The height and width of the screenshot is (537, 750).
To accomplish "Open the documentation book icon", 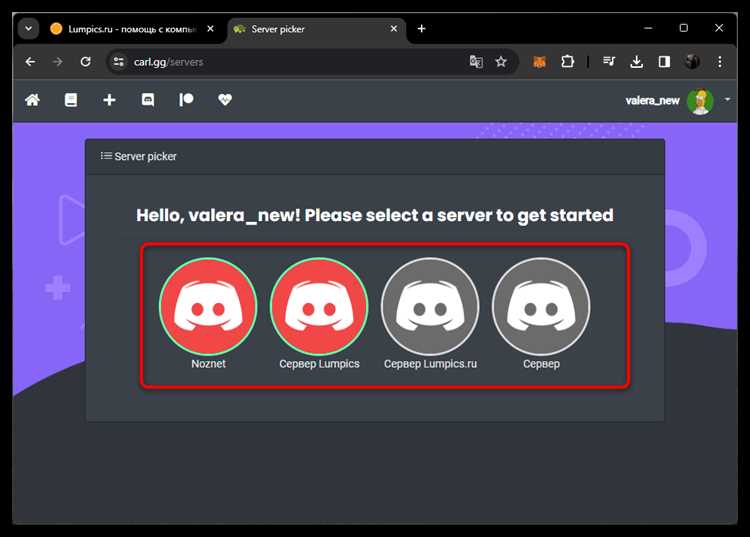I will 71,100.
